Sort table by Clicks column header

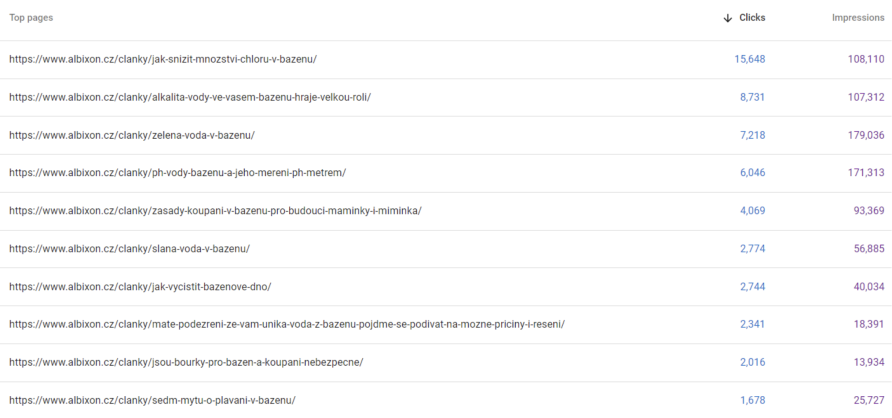(752, 18)
